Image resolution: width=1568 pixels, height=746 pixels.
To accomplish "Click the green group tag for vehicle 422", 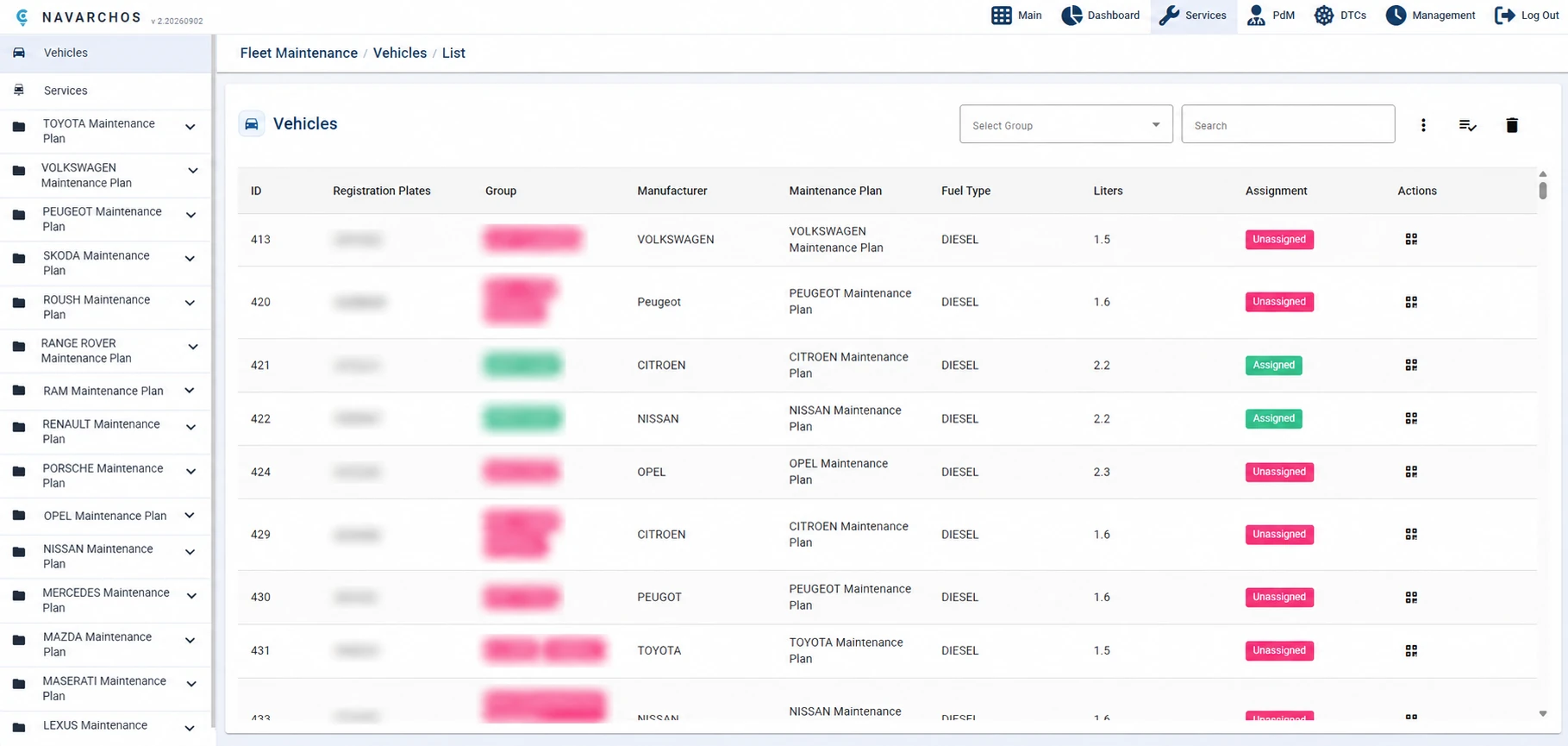I will pos(523,418).
